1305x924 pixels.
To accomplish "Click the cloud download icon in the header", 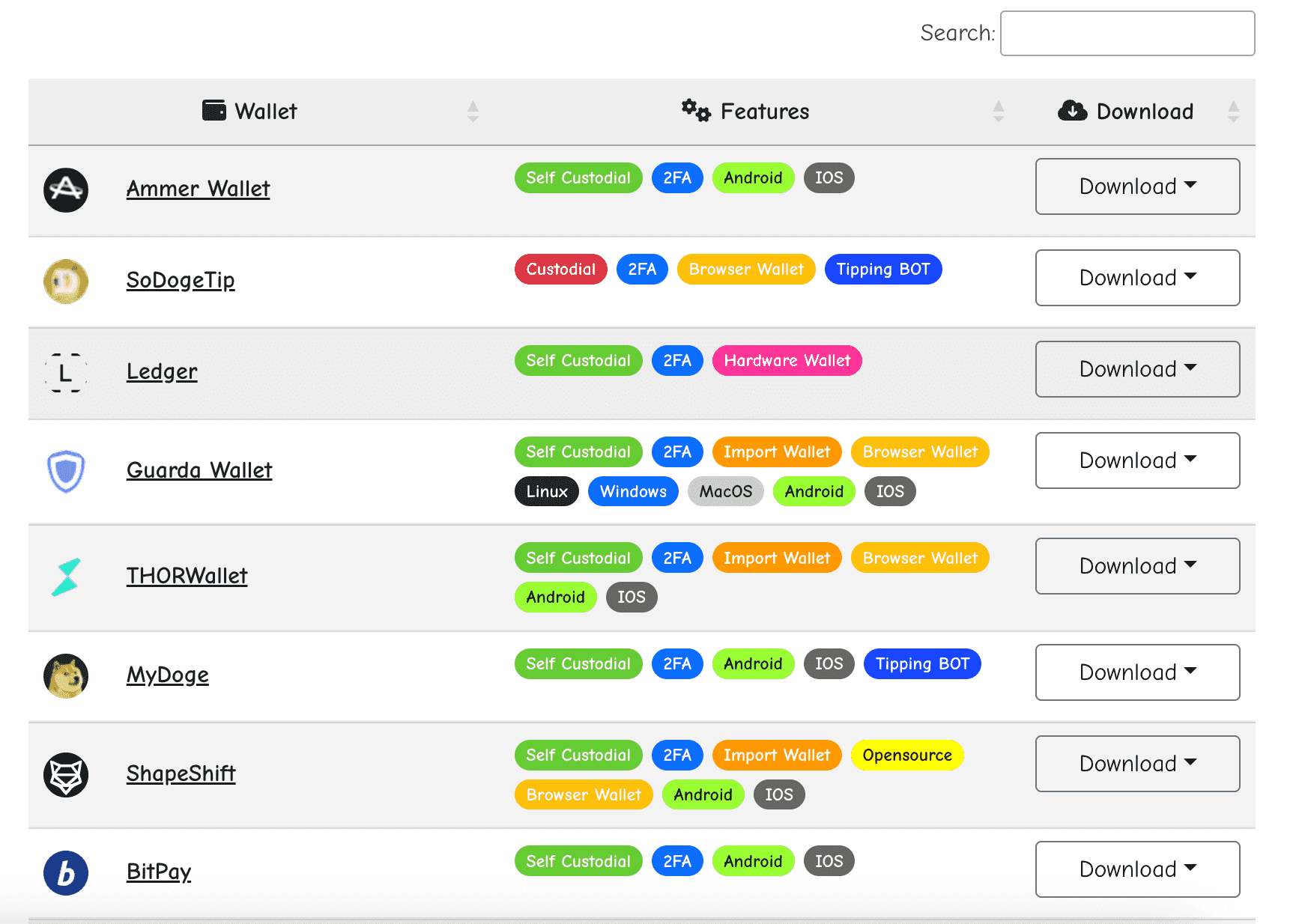I will coord(1073,111).
